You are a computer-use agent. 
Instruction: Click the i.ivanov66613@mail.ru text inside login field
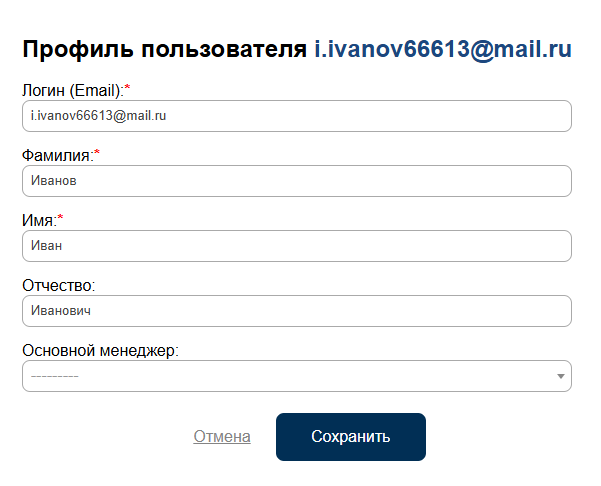click(98, 116)
